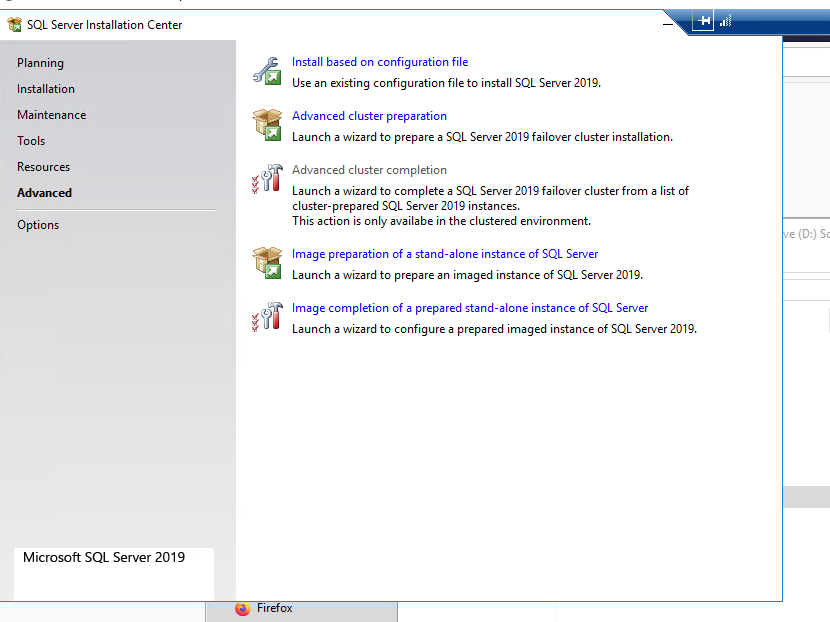Image resolution: width=830 pixels, height=622 pixels.
Task: Select the Resources section
Action: pos(43,167)
